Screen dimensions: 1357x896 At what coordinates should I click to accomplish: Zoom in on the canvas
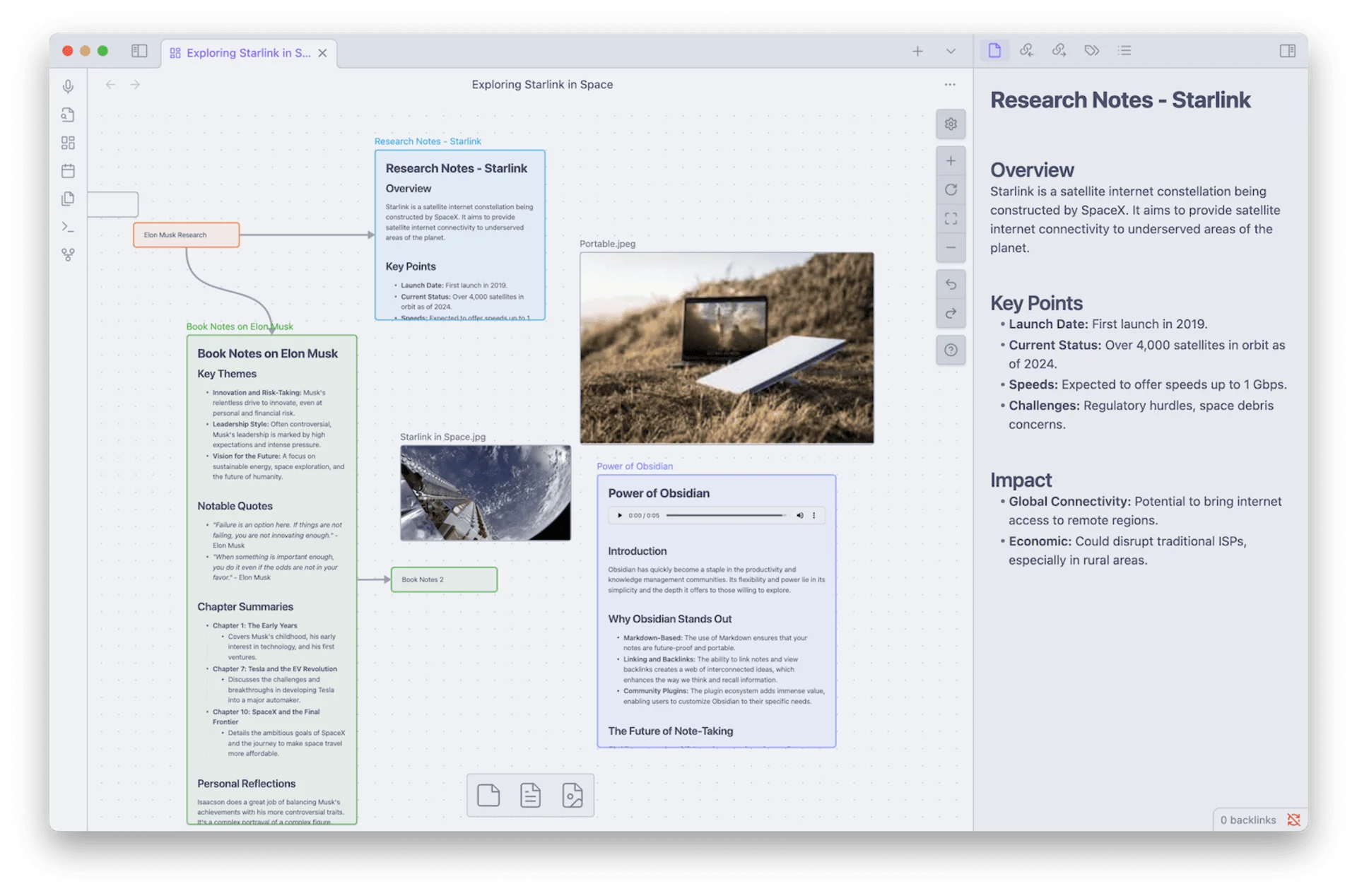click(x=951, y=161)
